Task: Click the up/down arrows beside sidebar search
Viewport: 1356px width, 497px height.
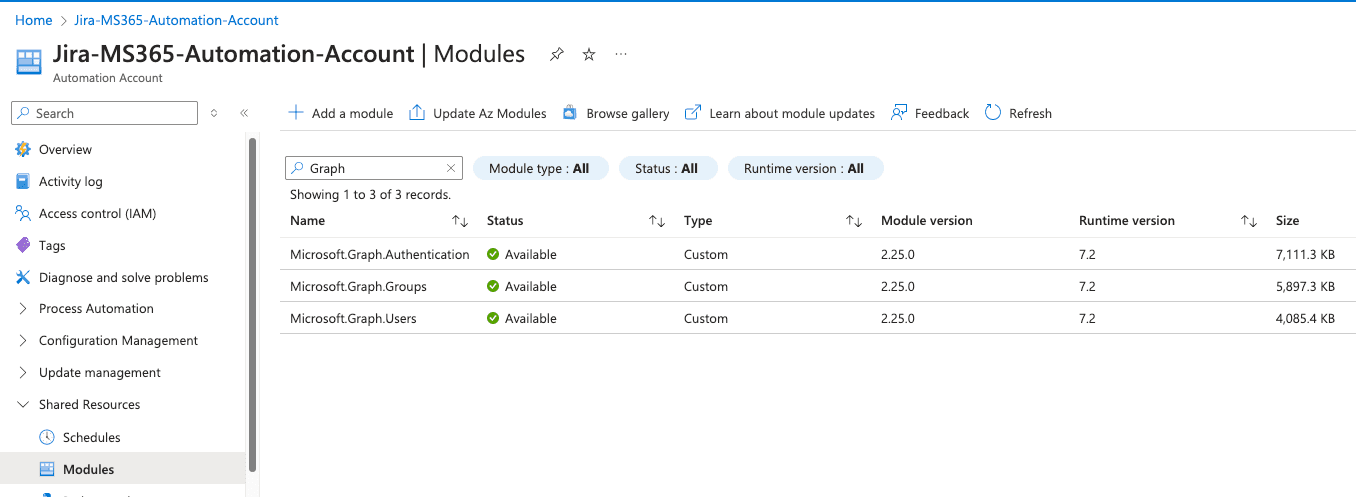Action: tap(214, 113)
